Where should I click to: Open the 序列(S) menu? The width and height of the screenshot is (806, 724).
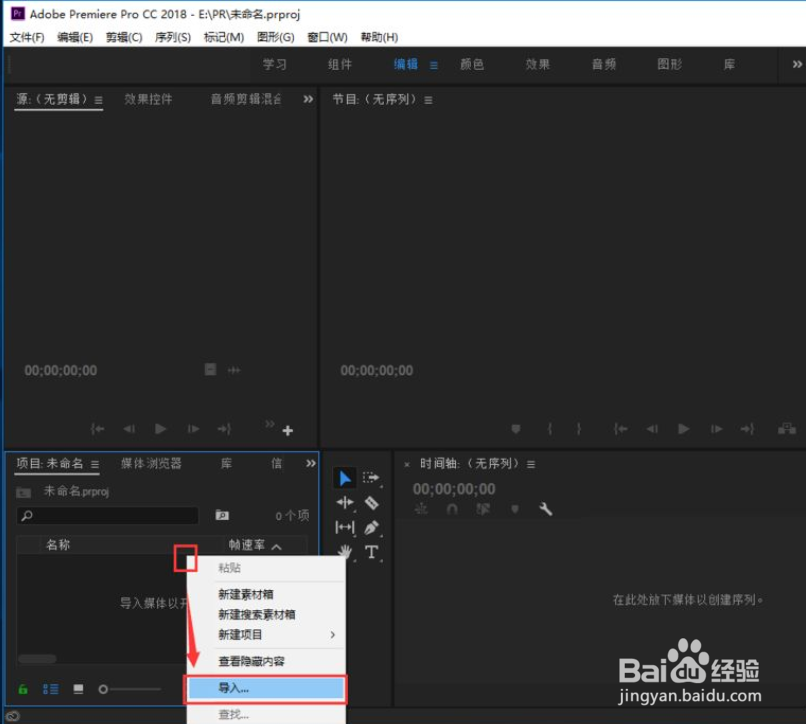point(173,37)
